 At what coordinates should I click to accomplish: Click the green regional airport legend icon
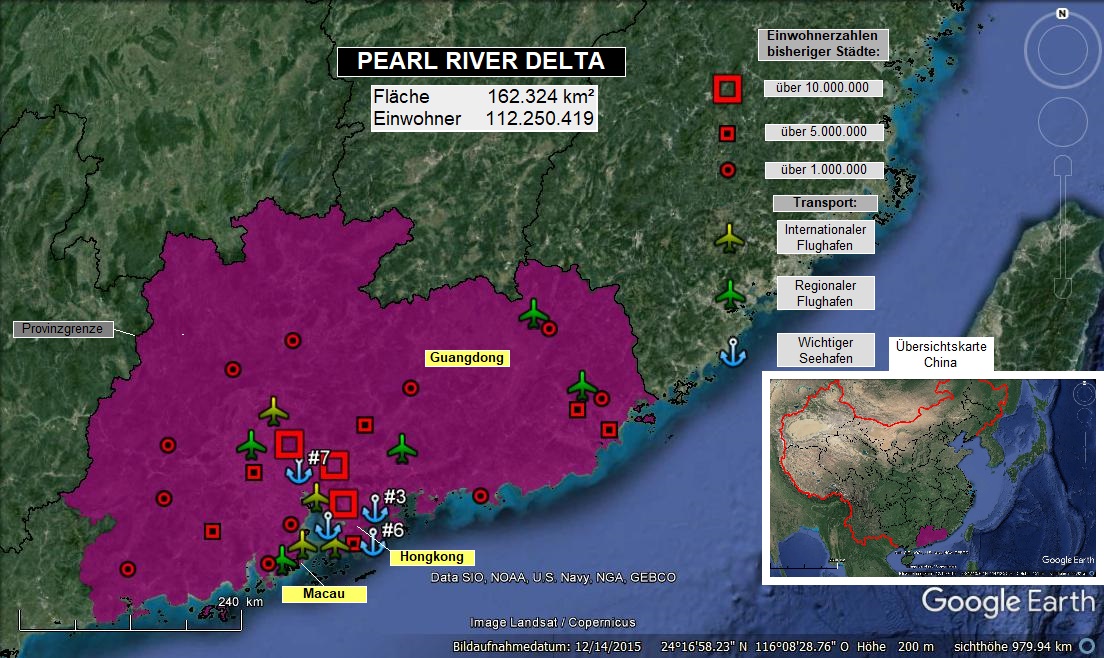(731, 293)
